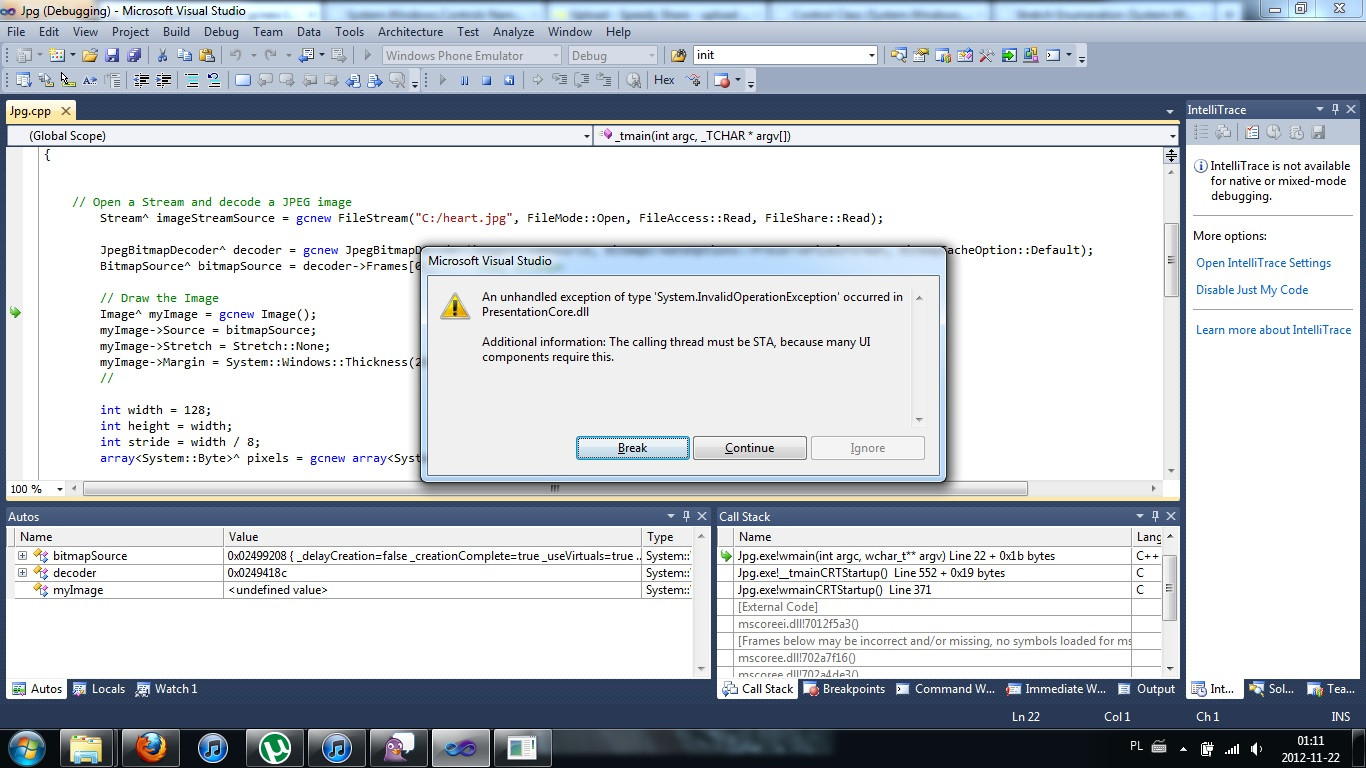Pause debugging with the Break All icon

pyautogui.click(x=465, y=80)
